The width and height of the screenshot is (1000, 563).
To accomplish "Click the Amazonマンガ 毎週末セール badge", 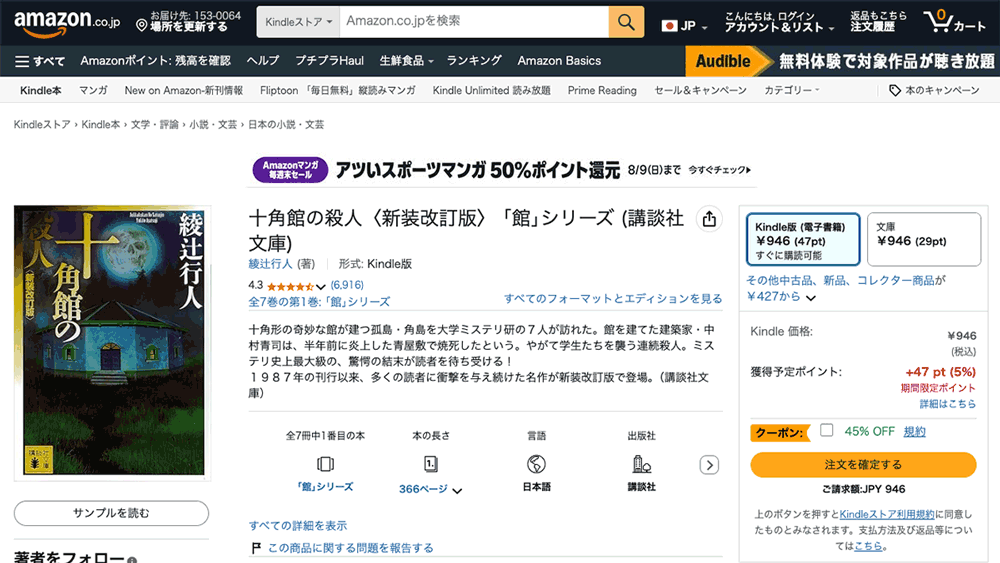I will tap(290, 170).
